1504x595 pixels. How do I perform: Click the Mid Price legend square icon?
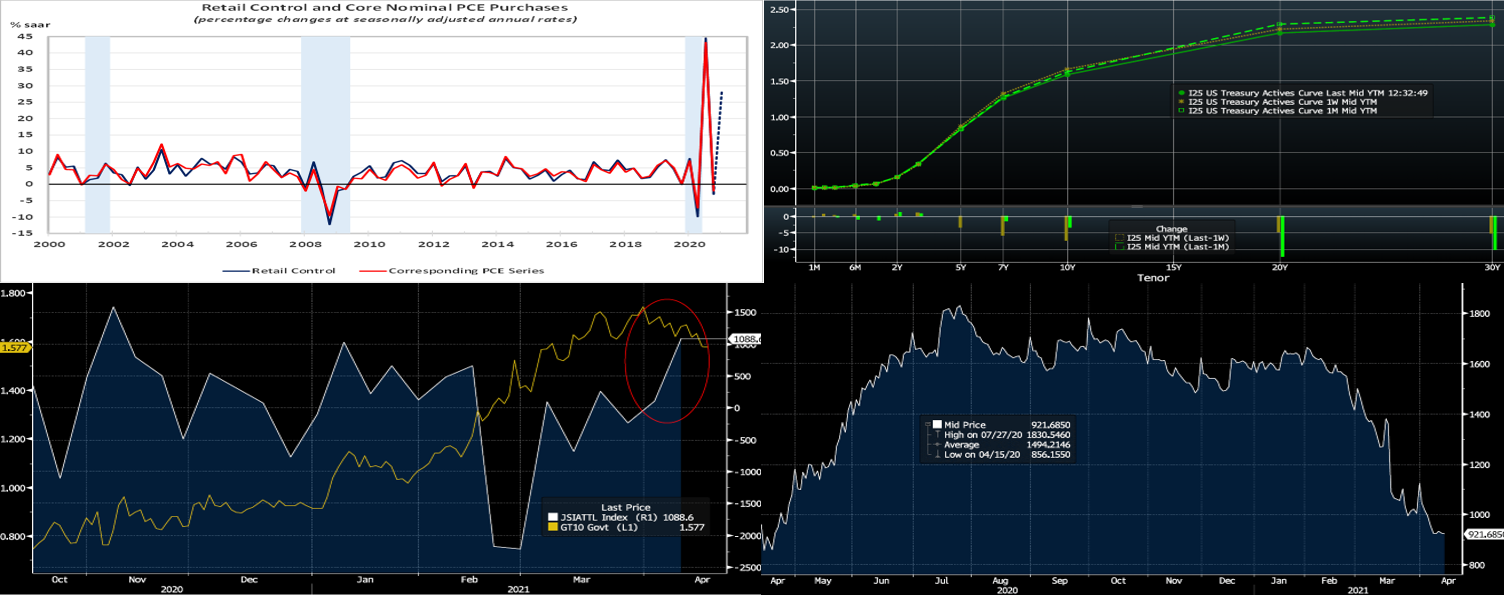[937, 424]
